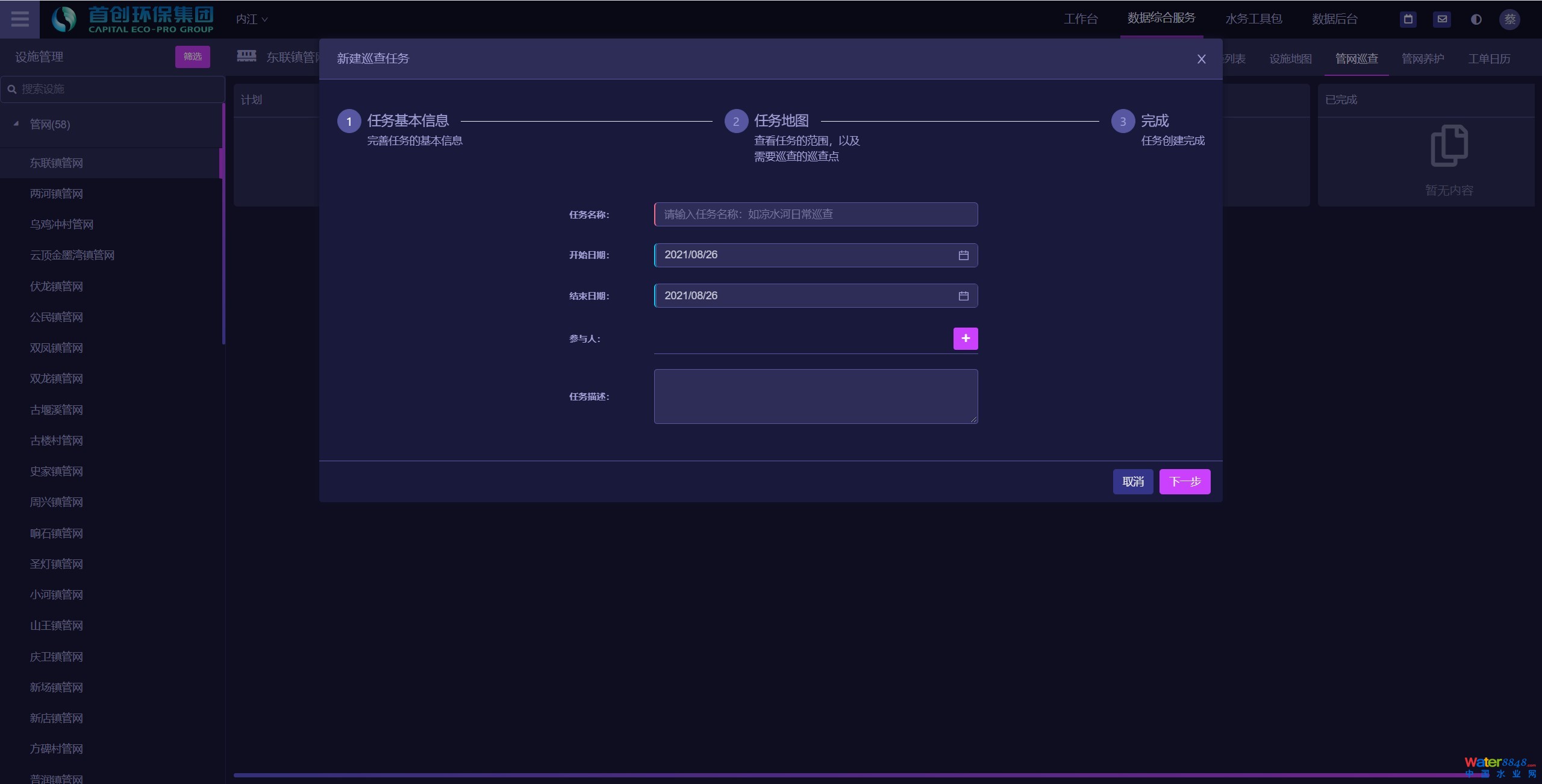Click step 2 任务地图 indicator
The height and width of the screenshot is (784, 1542).
(x=735, y=121)
